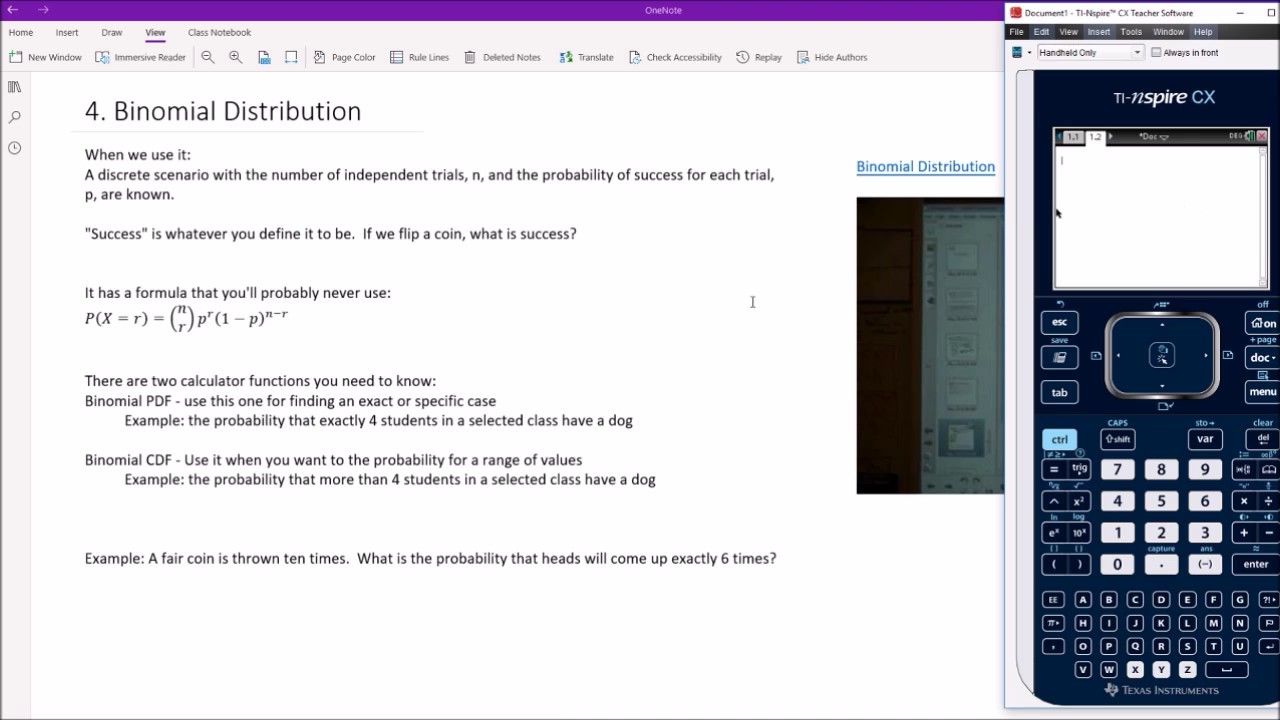Click the del key on calculator
Viewport: 1280px width, 720px height.
[x=1263, y=439]
